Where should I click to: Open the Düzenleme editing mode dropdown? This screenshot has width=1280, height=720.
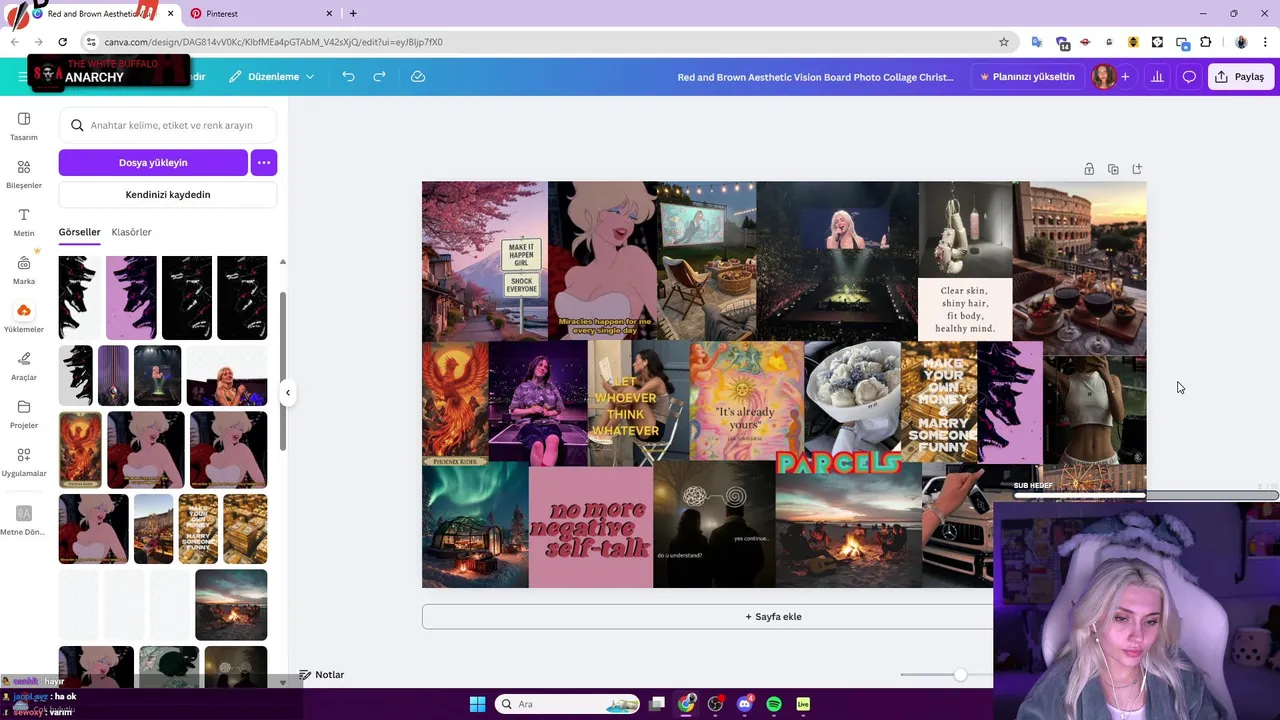pos(271,77)
